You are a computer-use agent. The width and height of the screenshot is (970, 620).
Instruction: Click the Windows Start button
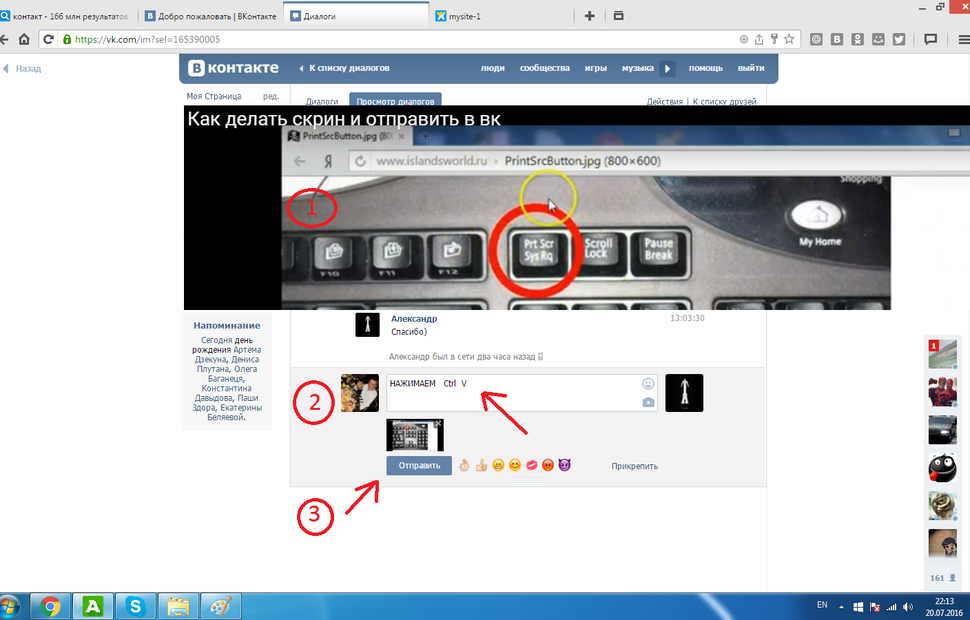[9, 606]
